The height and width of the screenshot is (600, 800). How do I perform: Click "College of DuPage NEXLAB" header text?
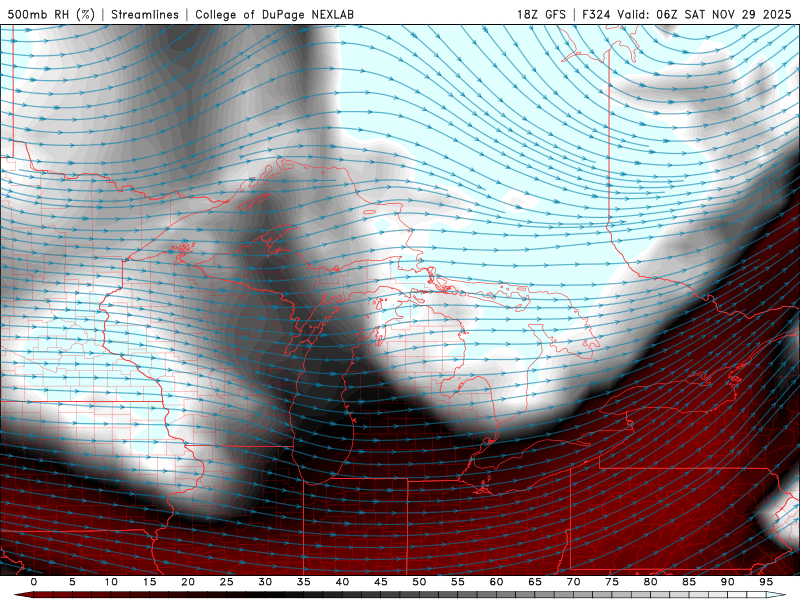[274, 14]
